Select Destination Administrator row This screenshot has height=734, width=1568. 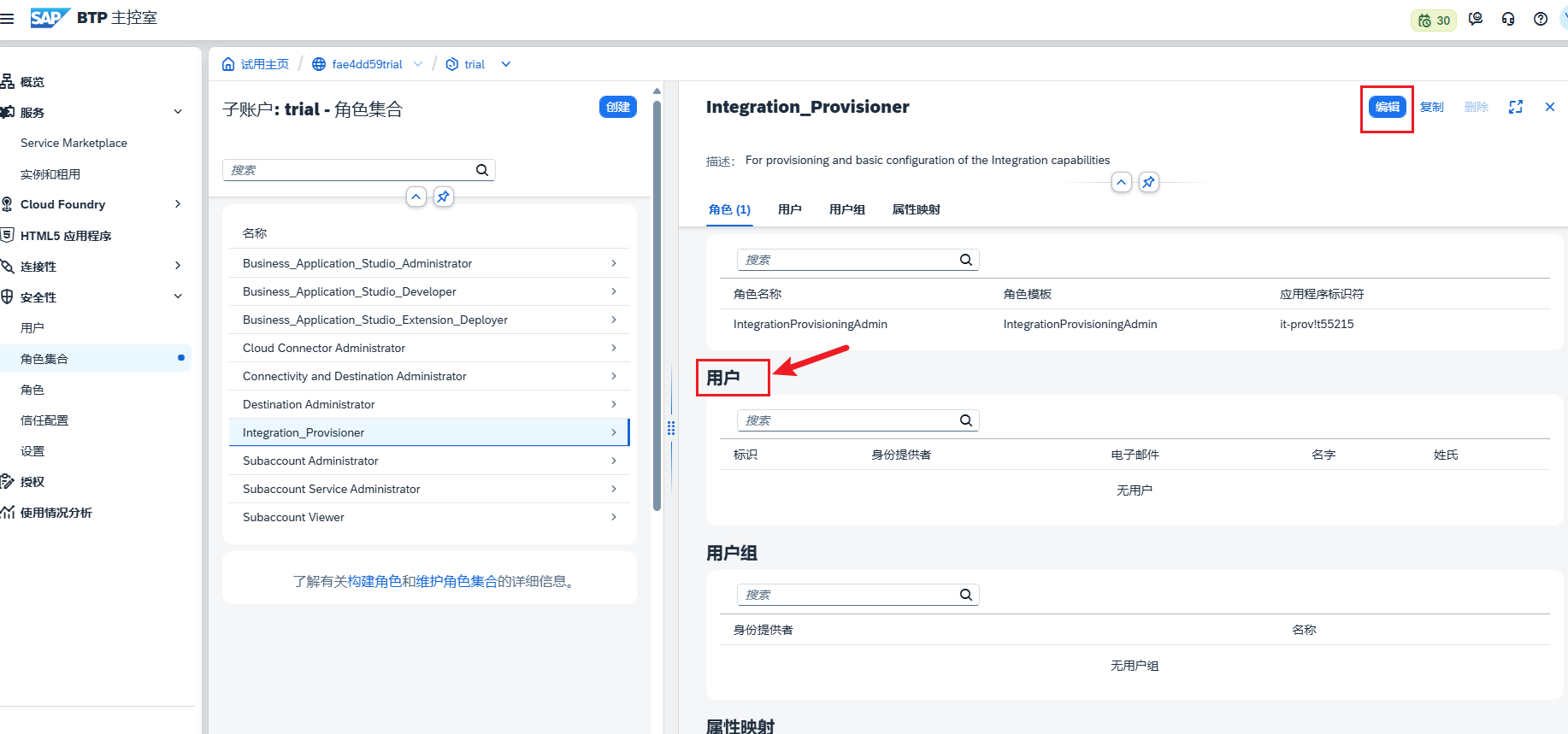coord(429,404)
